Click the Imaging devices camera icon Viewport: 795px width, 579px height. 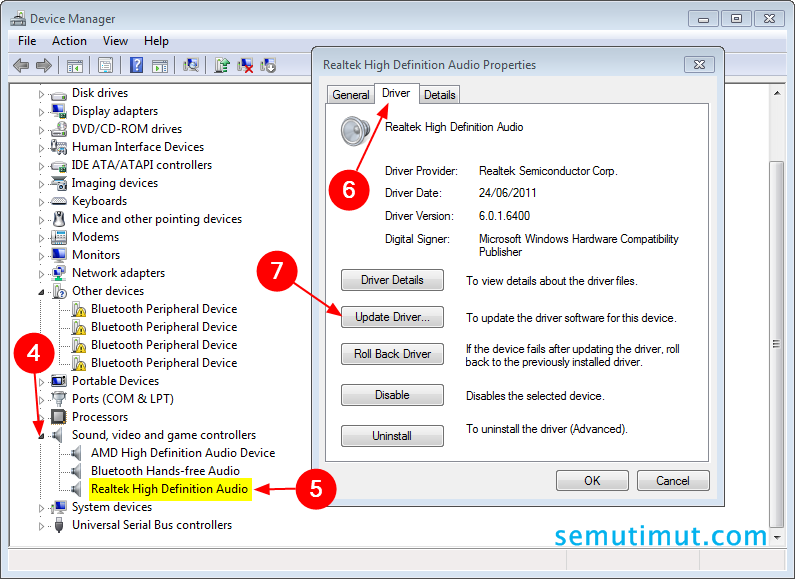pyautogui.click(x=59, y=183)
